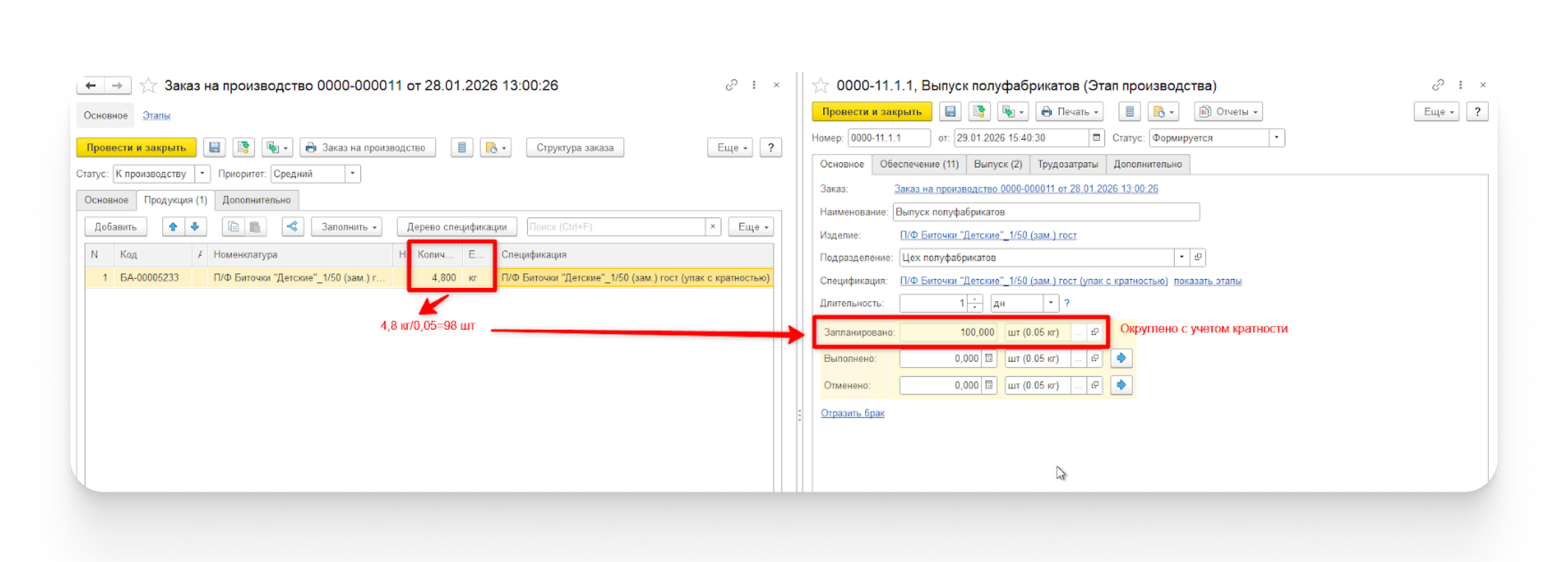
Task: Click the save icon in the production order toolbar
Action: click(x=214, y=147)
